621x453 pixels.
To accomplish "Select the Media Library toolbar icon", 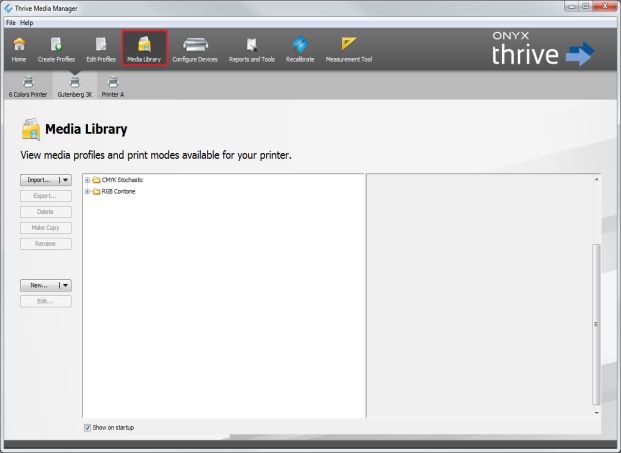I will 144,48.
